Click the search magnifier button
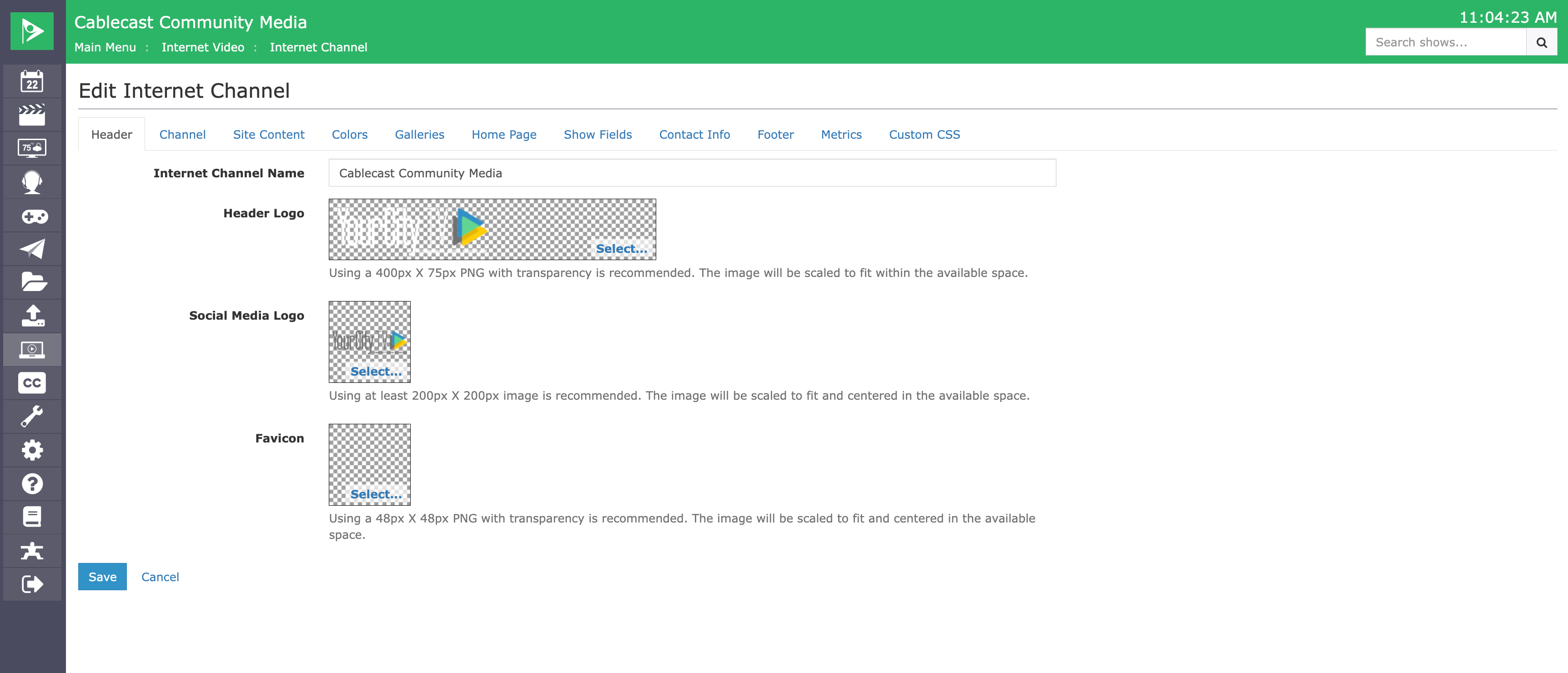This screenshot has width=1568, height=673. click(1541, 42)
